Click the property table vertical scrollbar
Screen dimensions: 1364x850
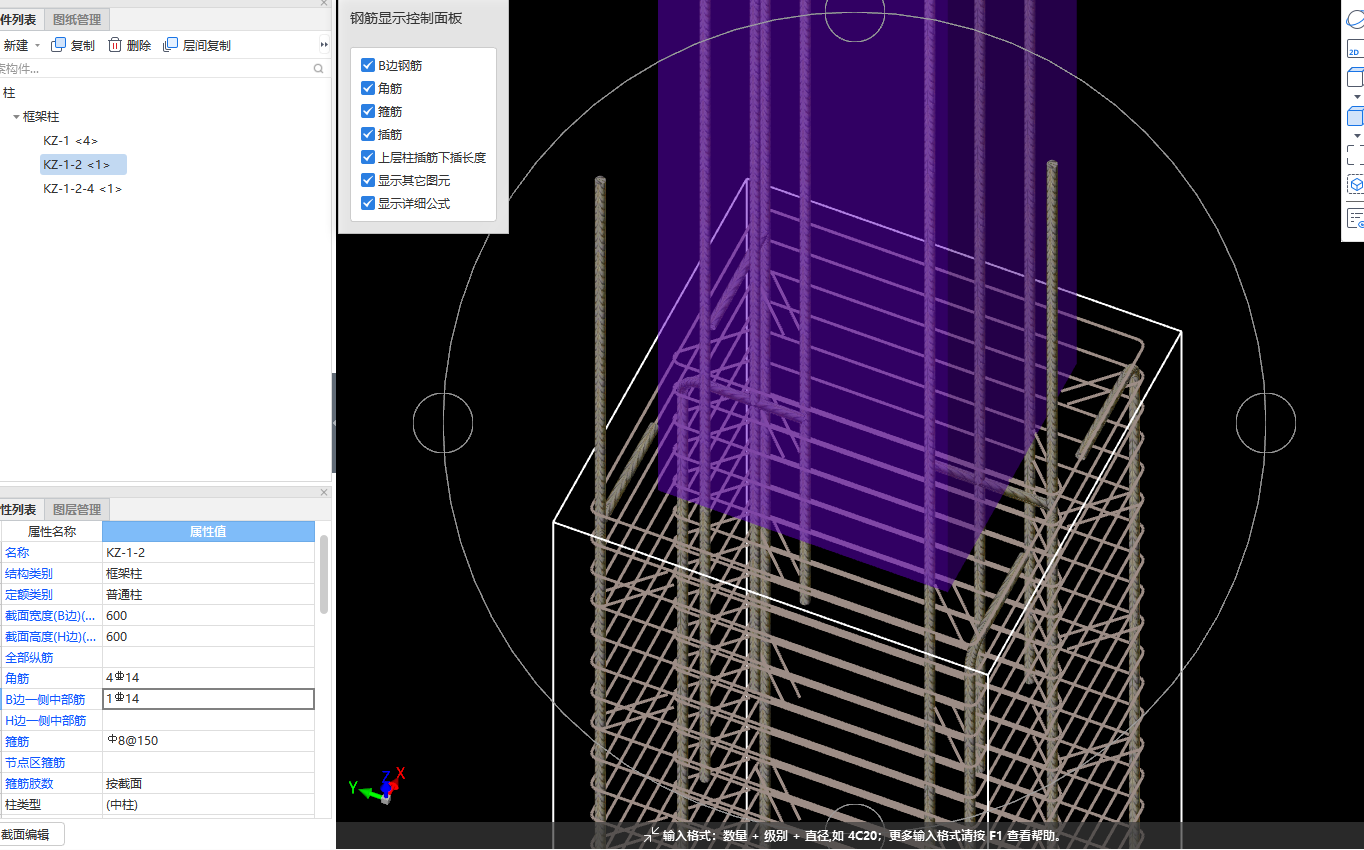coord(323,575)
